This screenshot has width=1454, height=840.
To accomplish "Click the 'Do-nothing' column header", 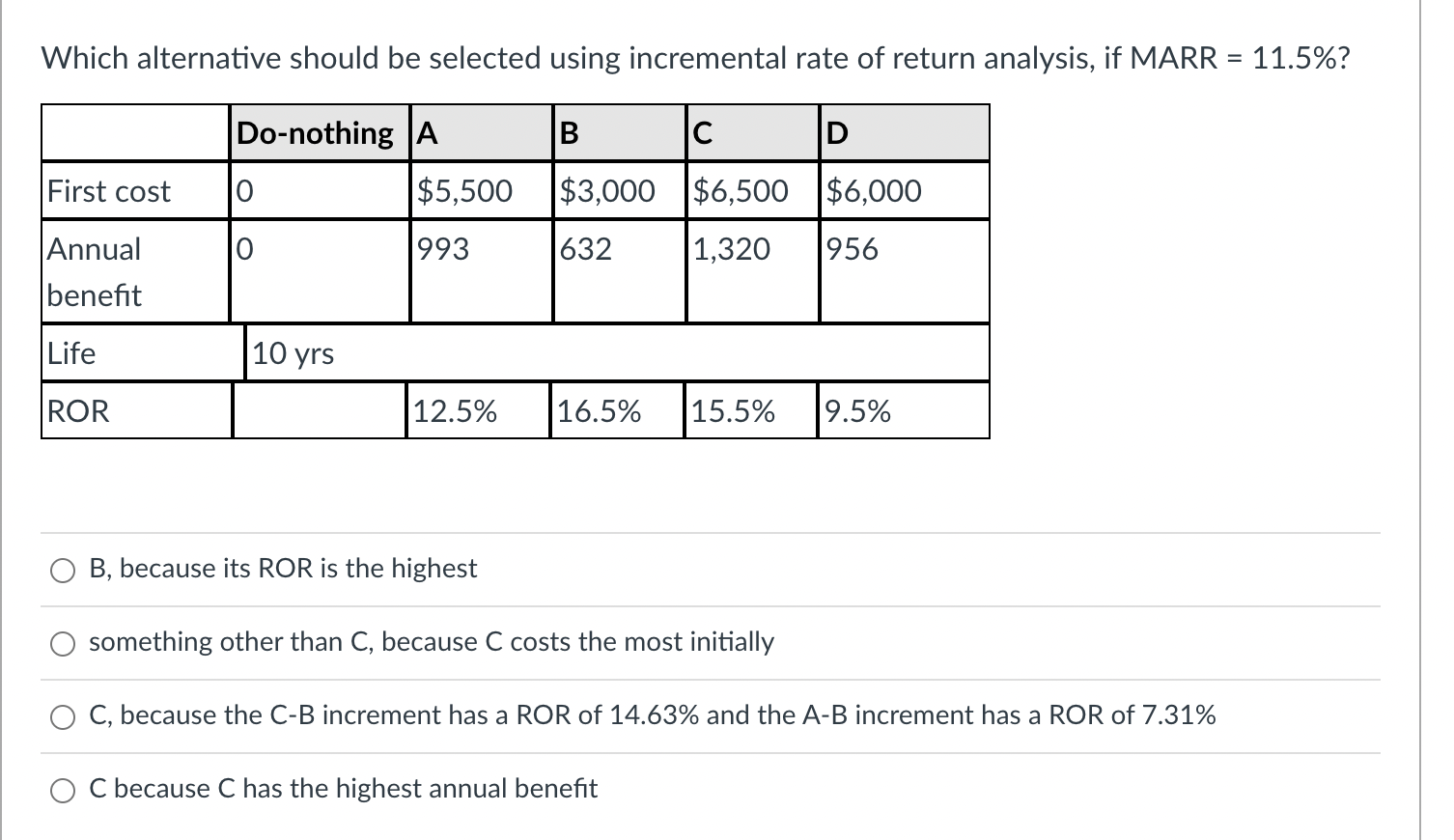I will (314, 132).
